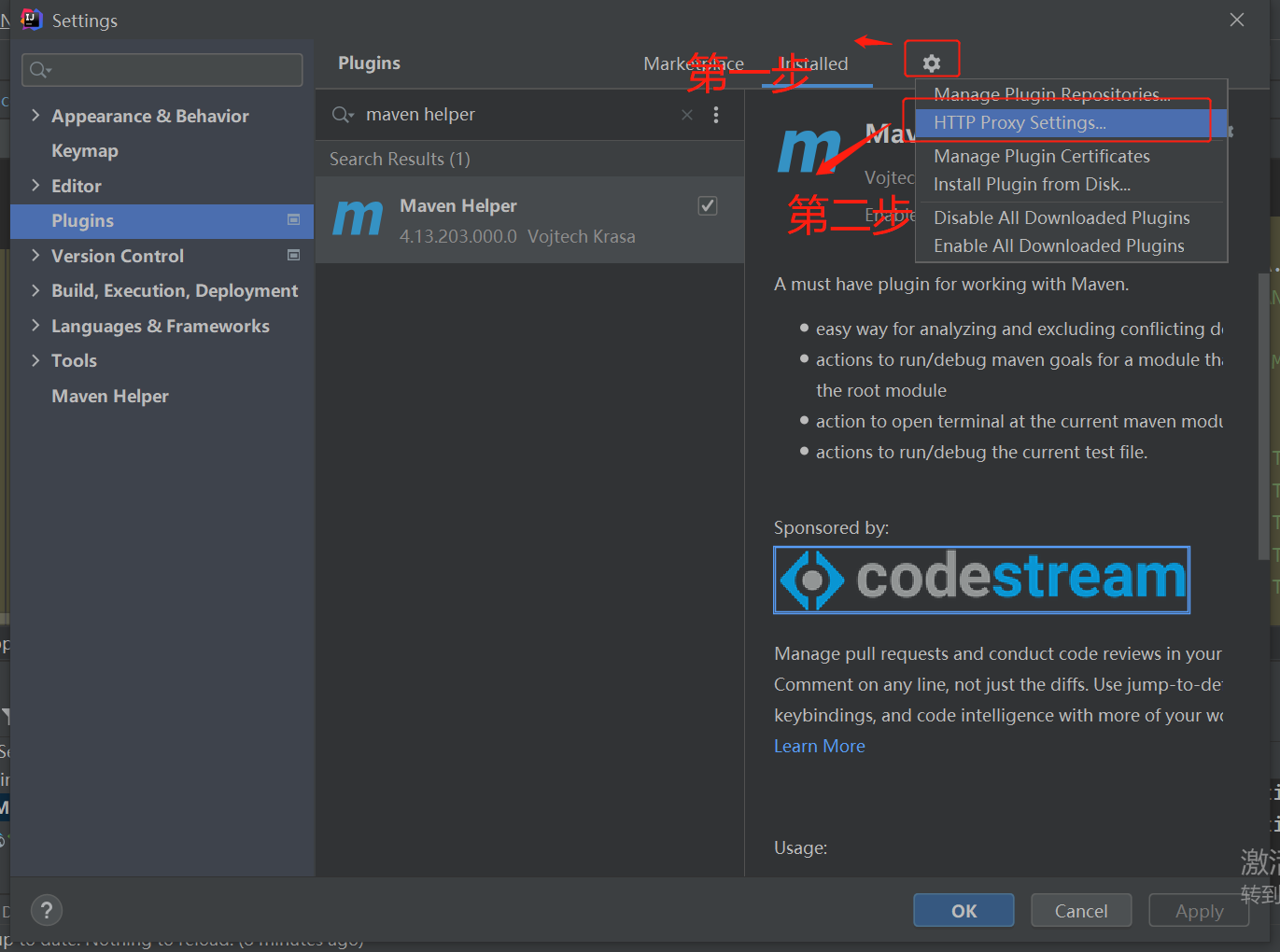Click the Cancel button
Image resolution: width=1280 pixels, height=952 pixels.
[x=1081, y=911]
